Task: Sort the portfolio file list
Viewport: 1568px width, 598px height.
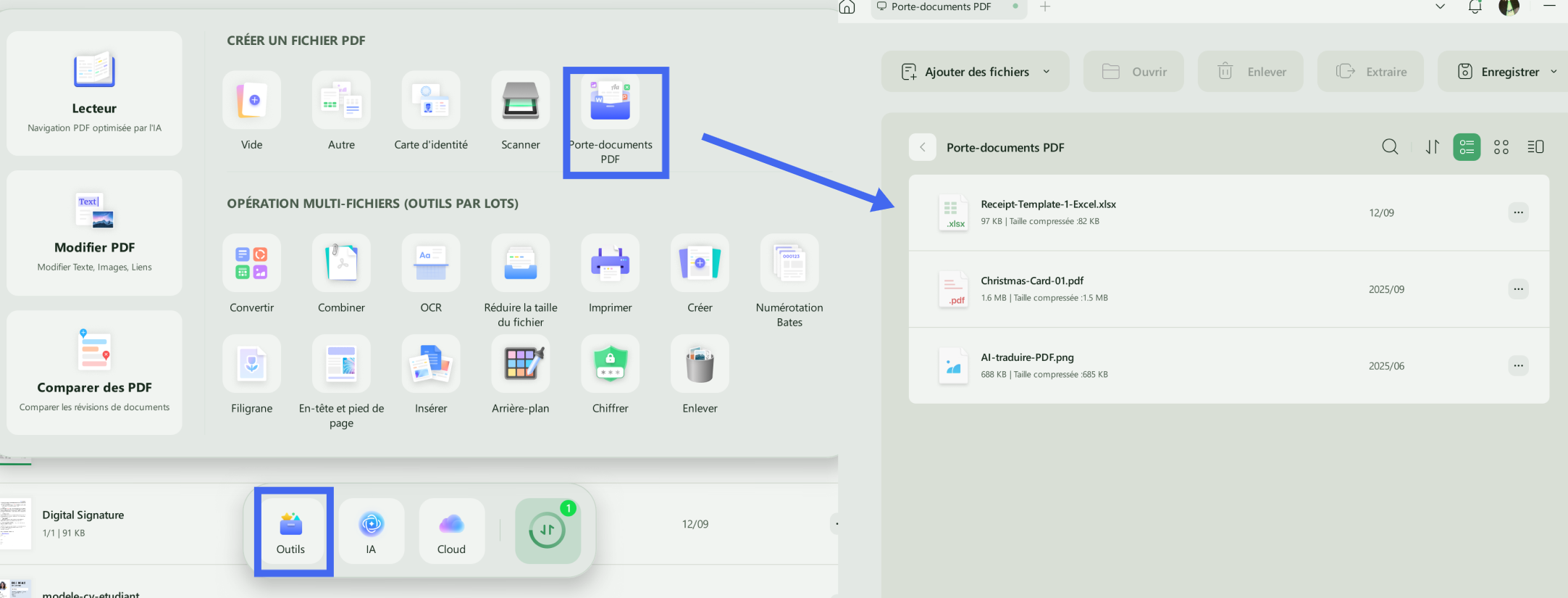Action: (1432, 147)
